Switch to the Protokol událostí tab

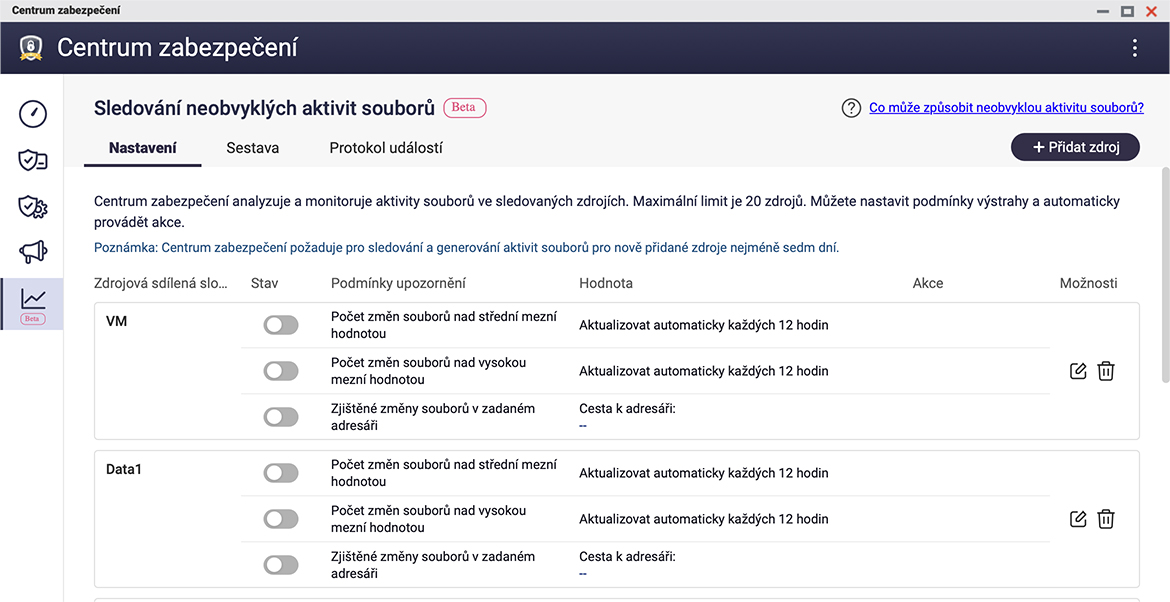click(x=386, y=148)
